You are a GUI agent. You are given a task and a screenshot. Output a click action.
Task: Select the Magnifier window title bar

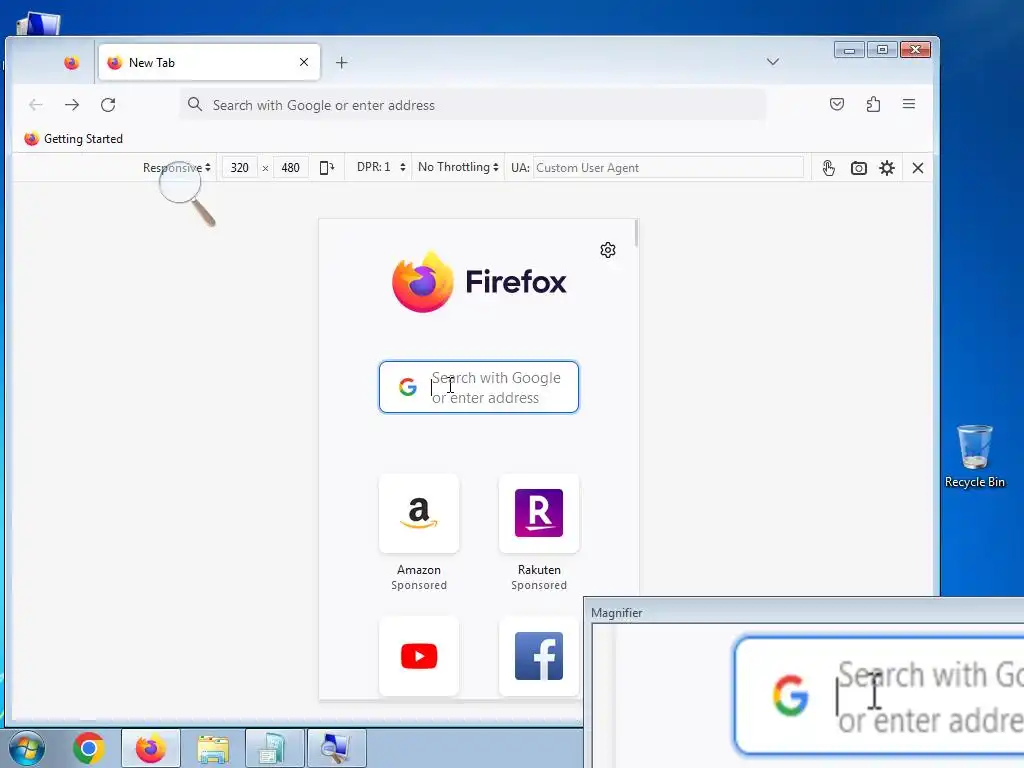[803, 613]
